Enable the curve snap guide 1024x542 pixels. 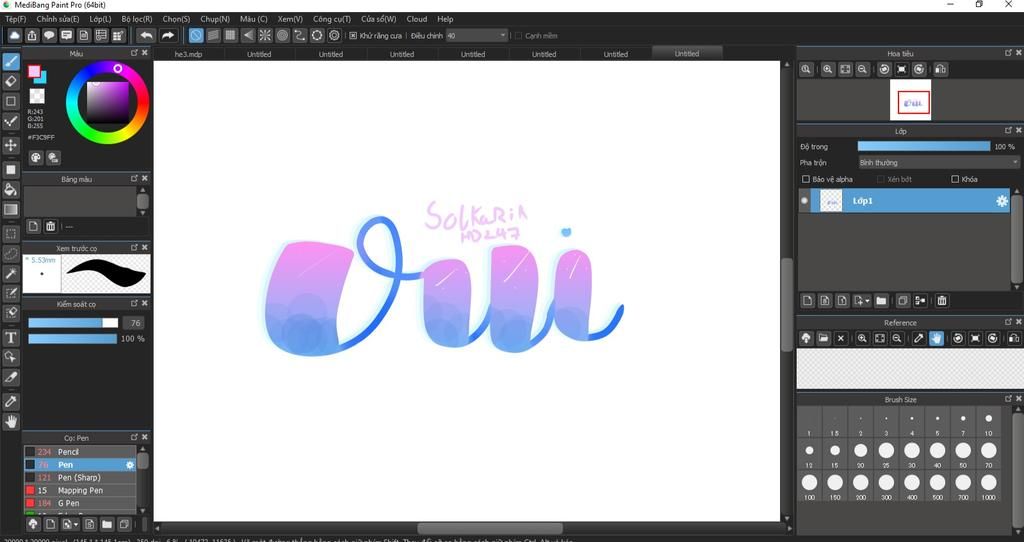click(x=300, y=35)
